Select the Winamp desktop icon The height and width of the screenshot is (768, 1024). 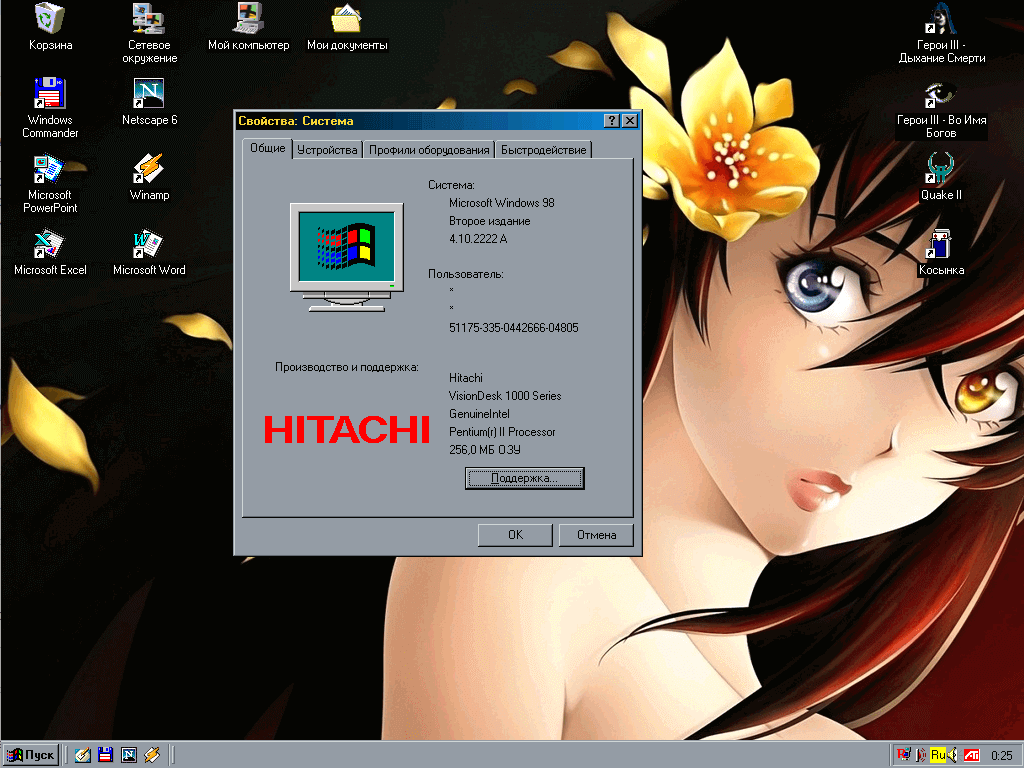click(149, 167)
